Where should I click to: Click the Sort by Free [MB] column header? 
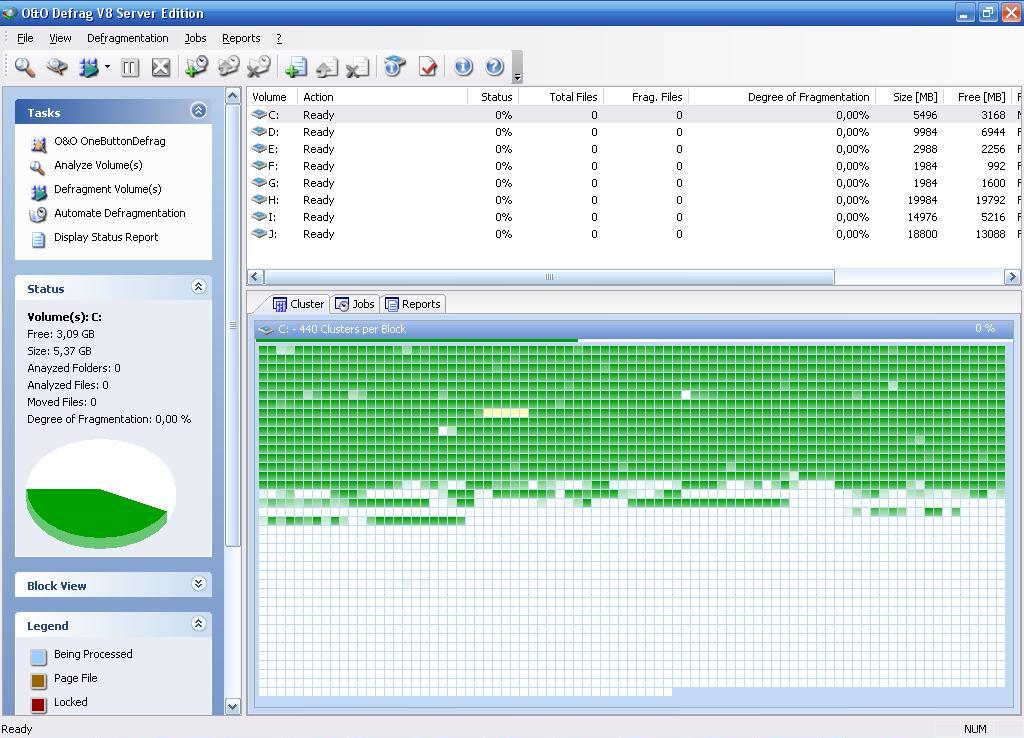coord(978,97)
